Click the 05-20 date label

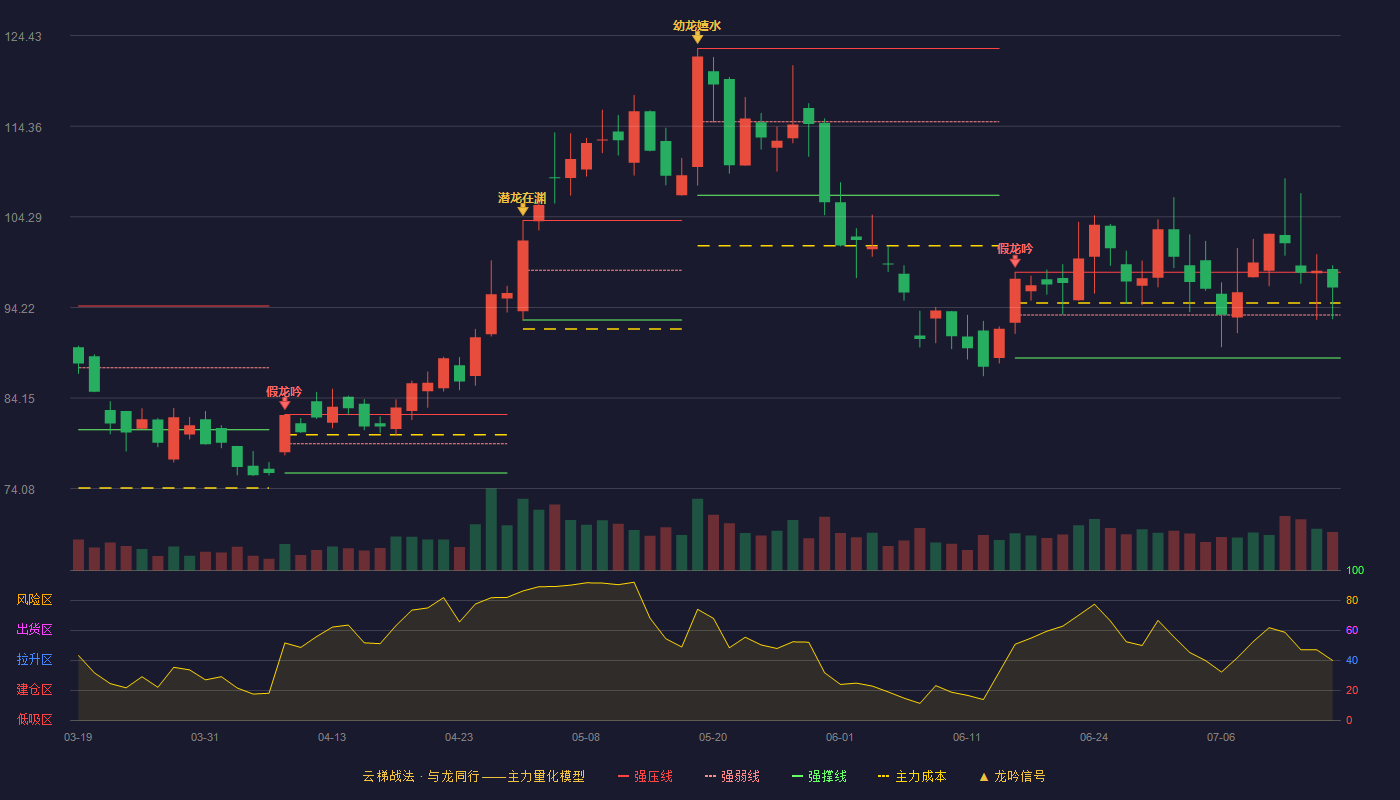point(713,737)
